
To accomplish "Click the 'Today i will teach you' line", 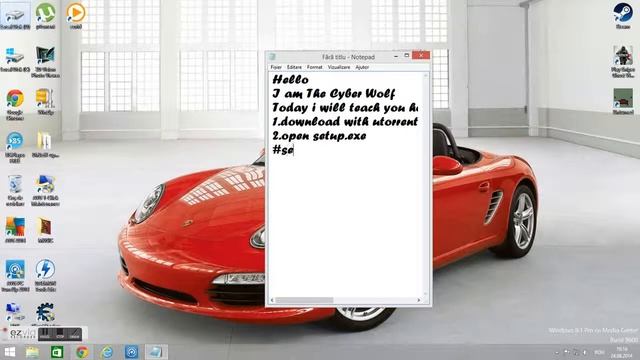I will pyautogui.click(x=345, y=108).
